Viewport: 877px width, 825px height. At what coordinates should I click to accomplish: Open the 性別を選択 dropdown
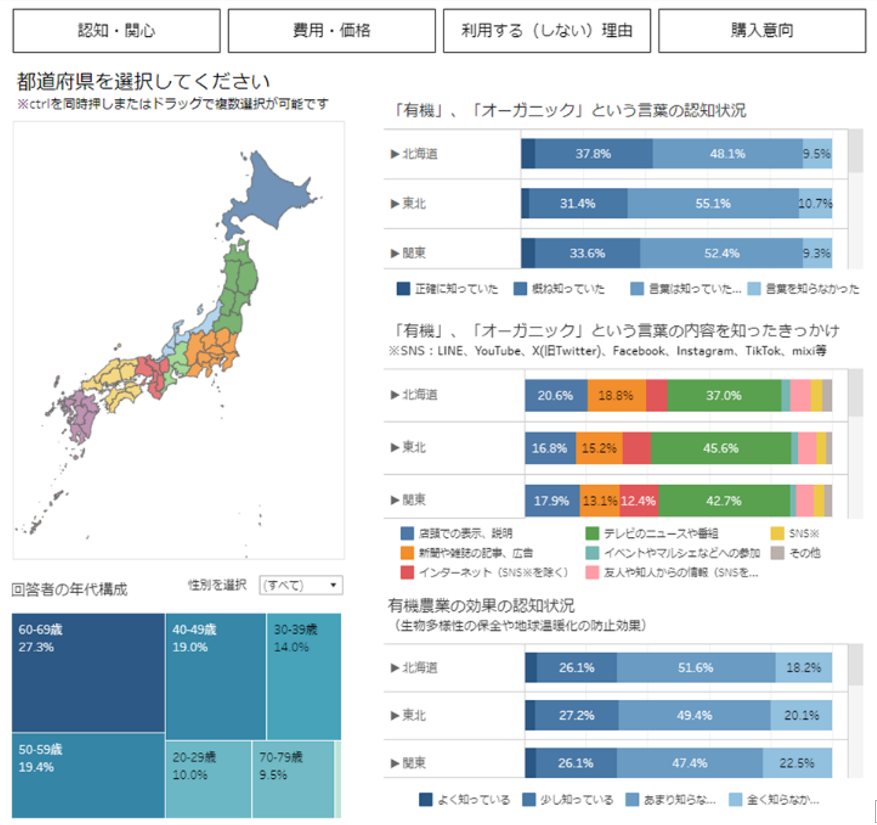point(299,585)
